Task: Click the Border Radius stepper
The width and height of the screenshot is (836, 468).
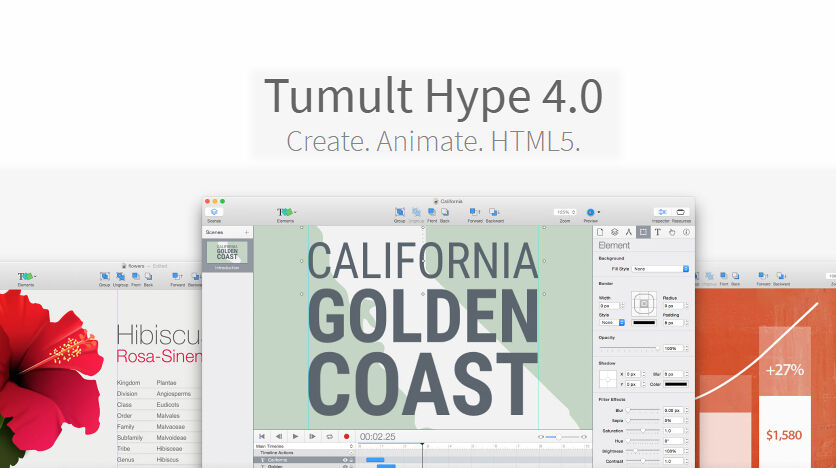Action: 686,306
